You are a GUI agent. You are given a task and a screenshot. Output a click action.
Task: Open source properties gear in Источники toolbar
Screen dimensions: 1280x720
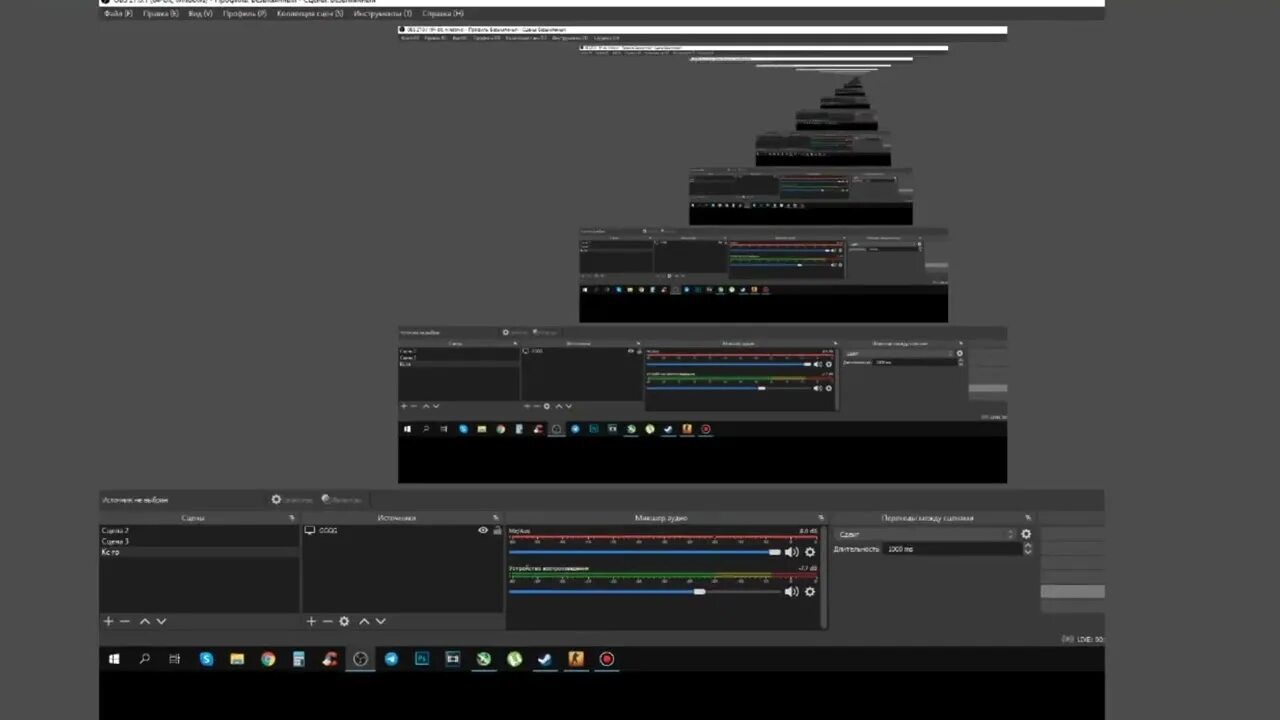(x=345, y=621)
